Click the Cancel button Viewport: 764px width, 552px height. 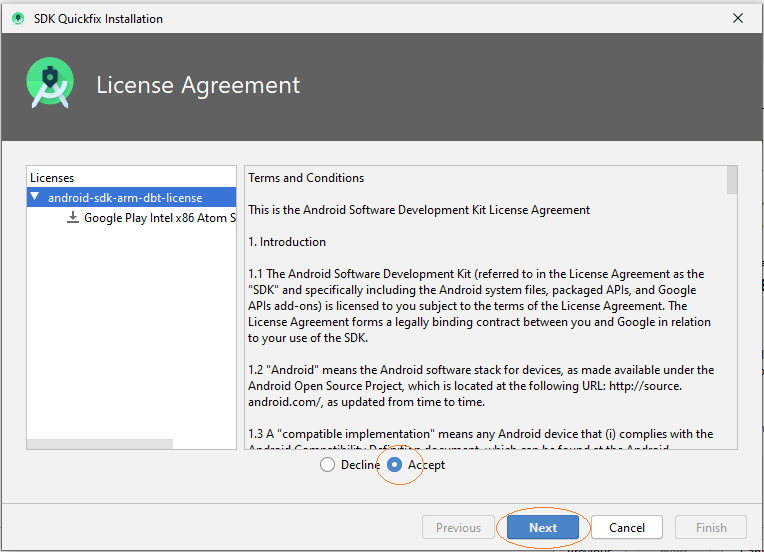627,528
